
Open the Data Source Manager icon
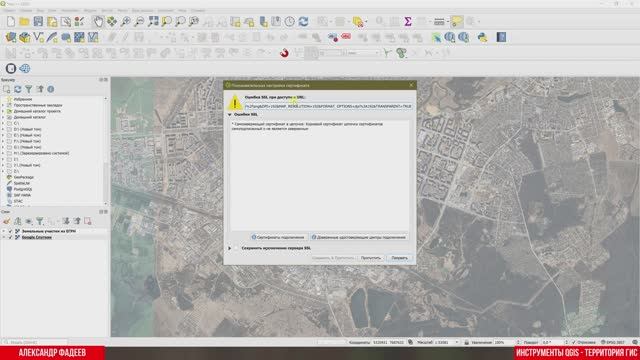click(x=11, y=38)
